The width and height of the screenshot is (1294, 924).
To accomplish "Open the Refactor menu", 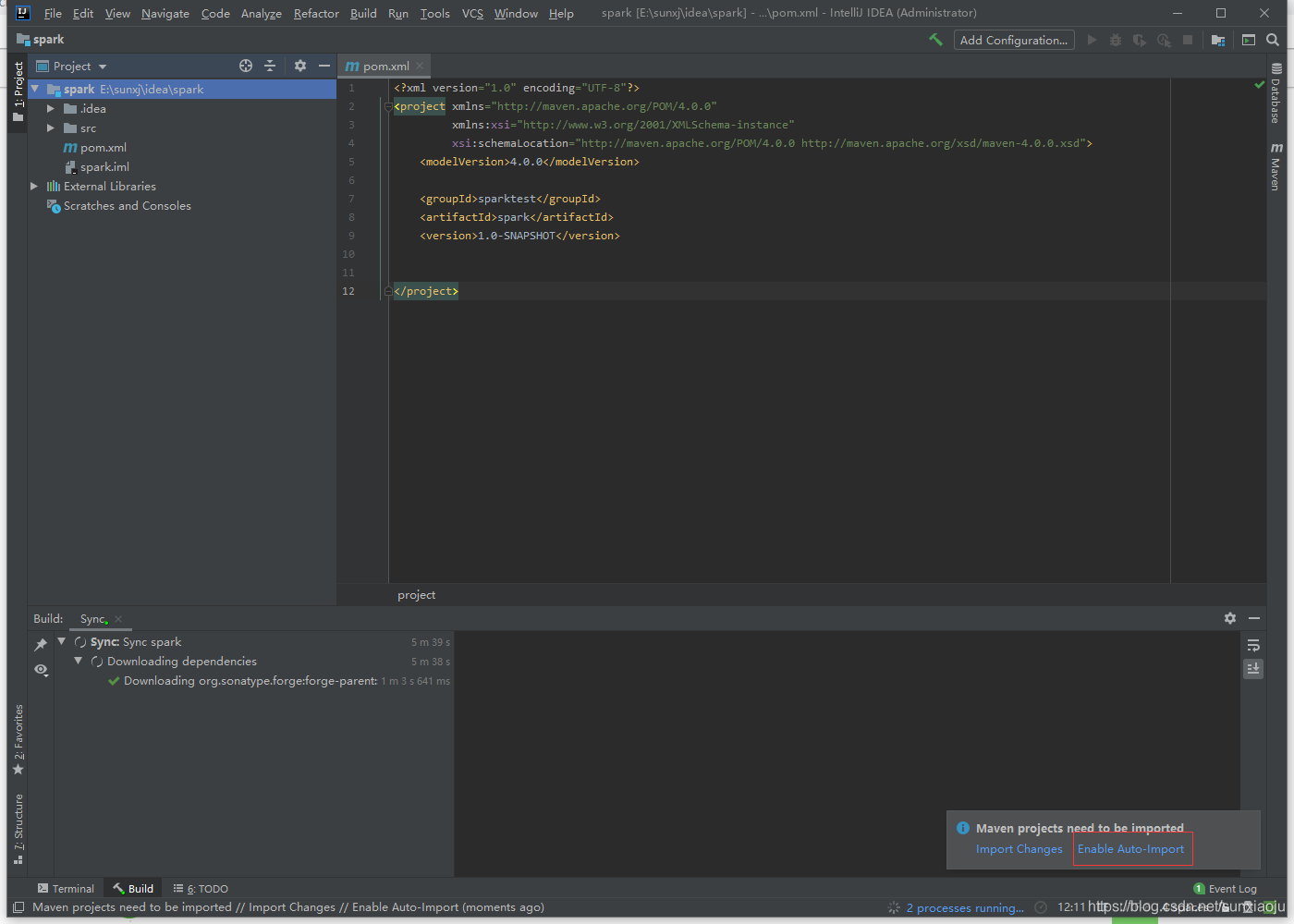I will coord(316,13).
